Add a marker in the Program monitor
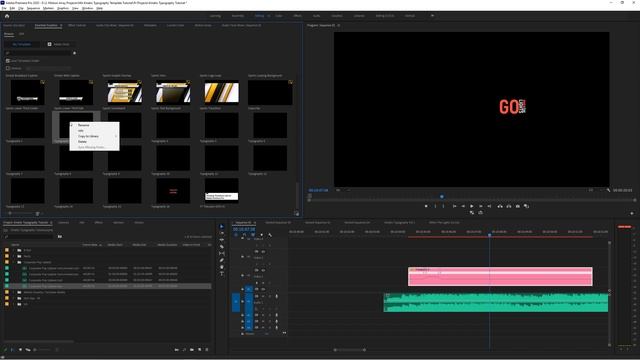The width and height of the screenshot is (640, 360). (x=426, y=206)
